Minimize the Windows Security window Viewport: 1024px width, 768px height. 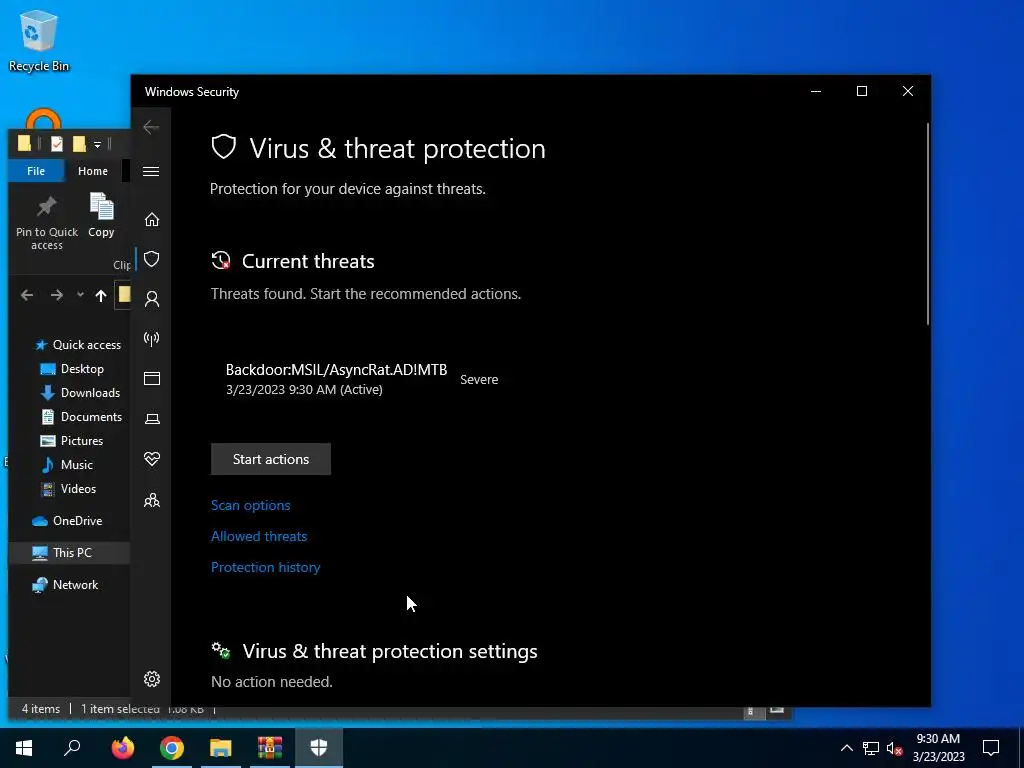point(816,91)
